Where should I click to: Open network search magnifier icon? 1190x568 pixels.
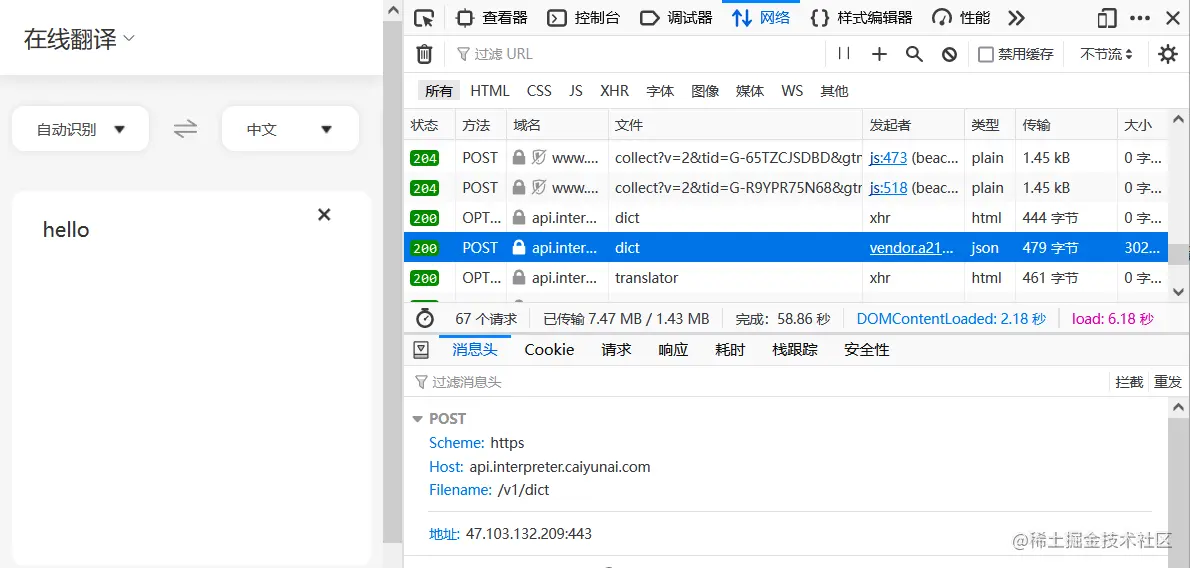coord(915,54)
